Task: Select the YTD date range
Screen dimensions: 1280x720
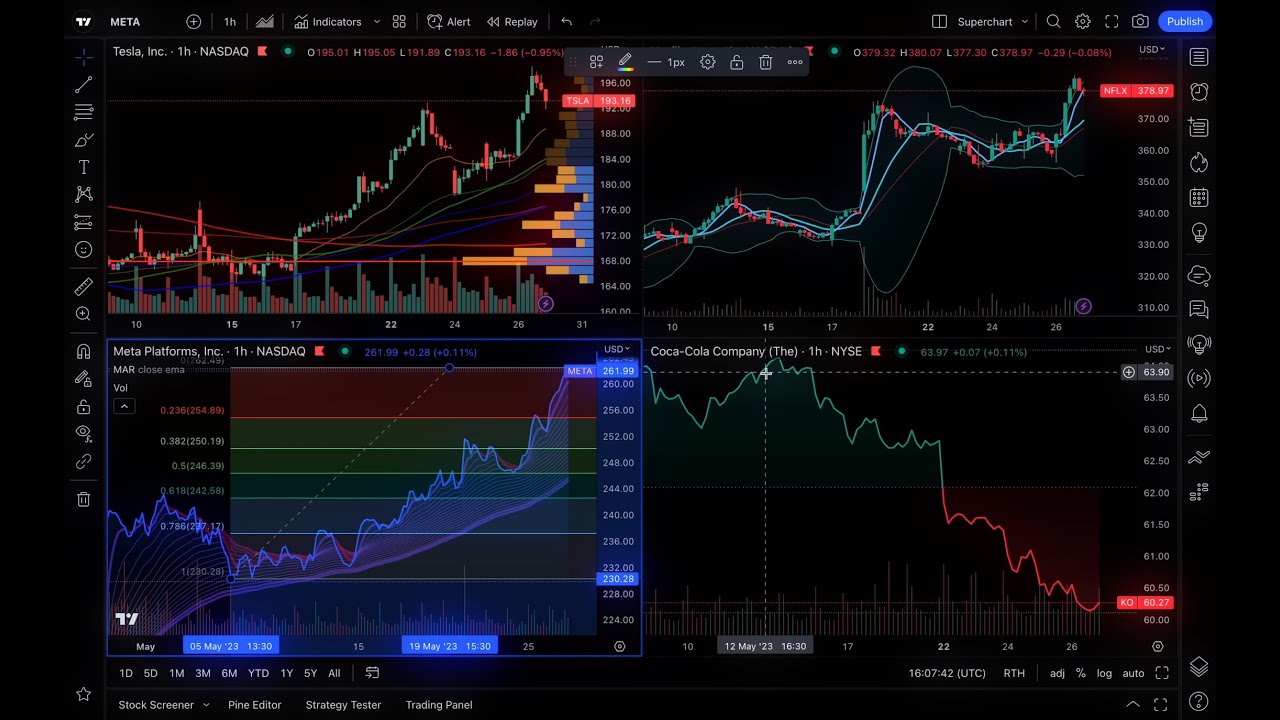Action: point(258,673)
